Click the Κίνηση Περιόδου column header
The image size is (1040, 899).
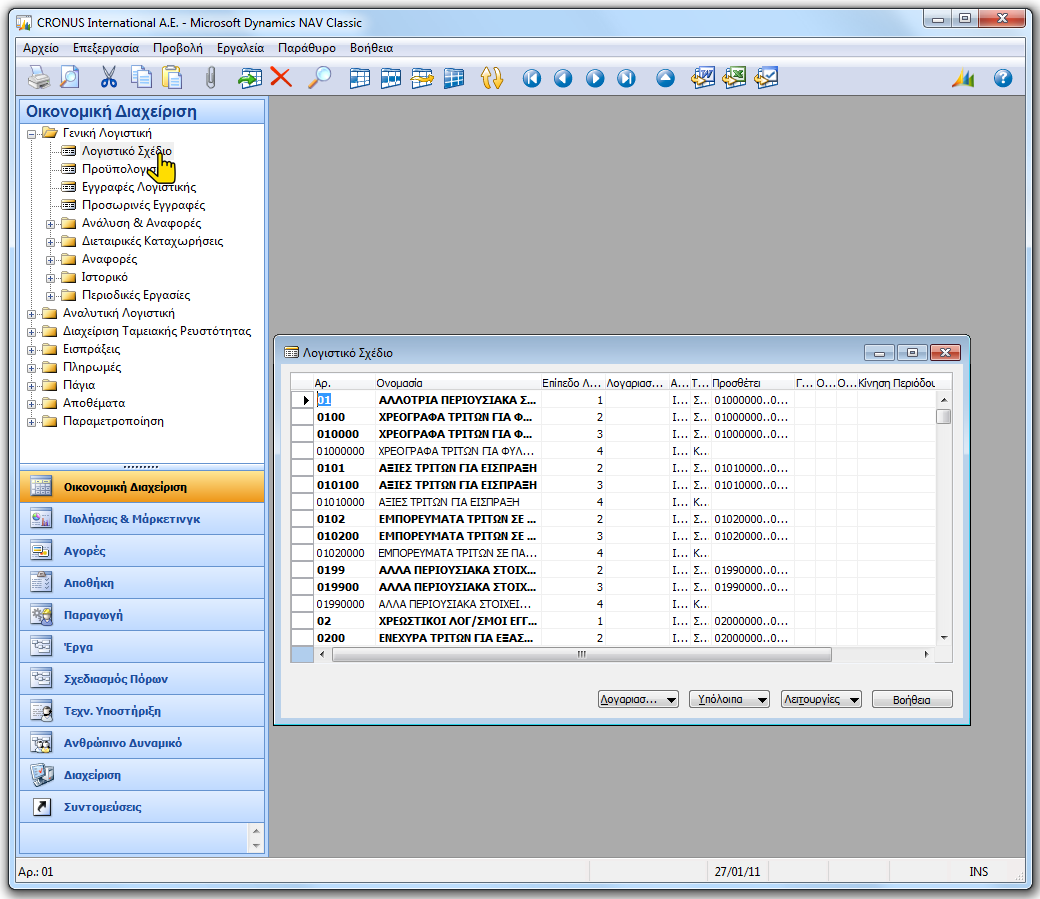point(896,383)
